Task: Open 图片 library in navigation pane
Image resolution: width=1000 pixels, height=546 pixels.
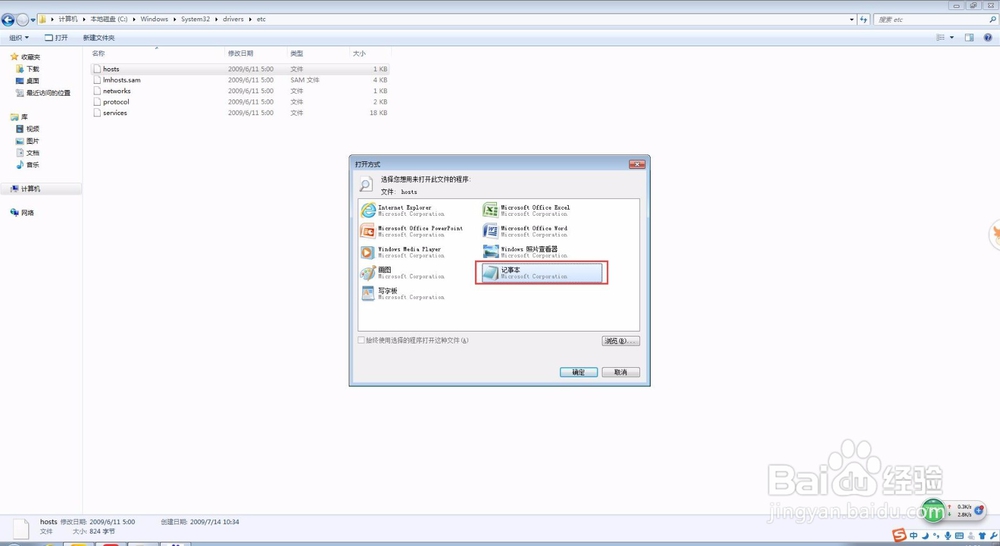Action: point(28,141)
